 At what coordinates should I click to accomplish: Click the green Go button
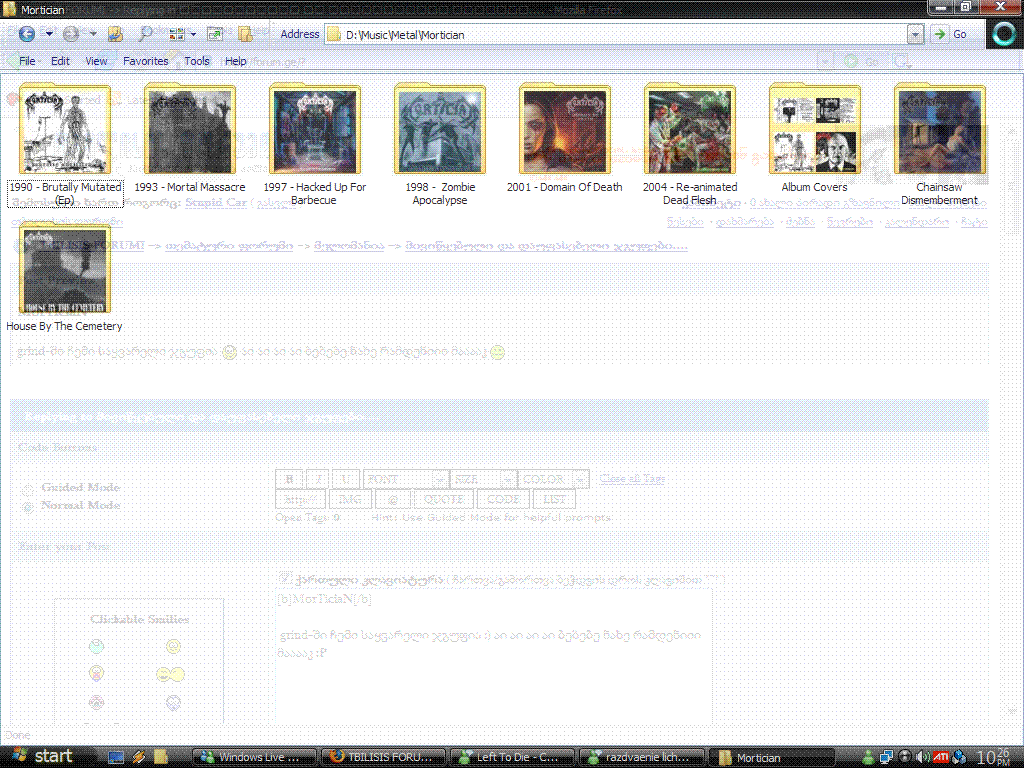click(950, 35)
